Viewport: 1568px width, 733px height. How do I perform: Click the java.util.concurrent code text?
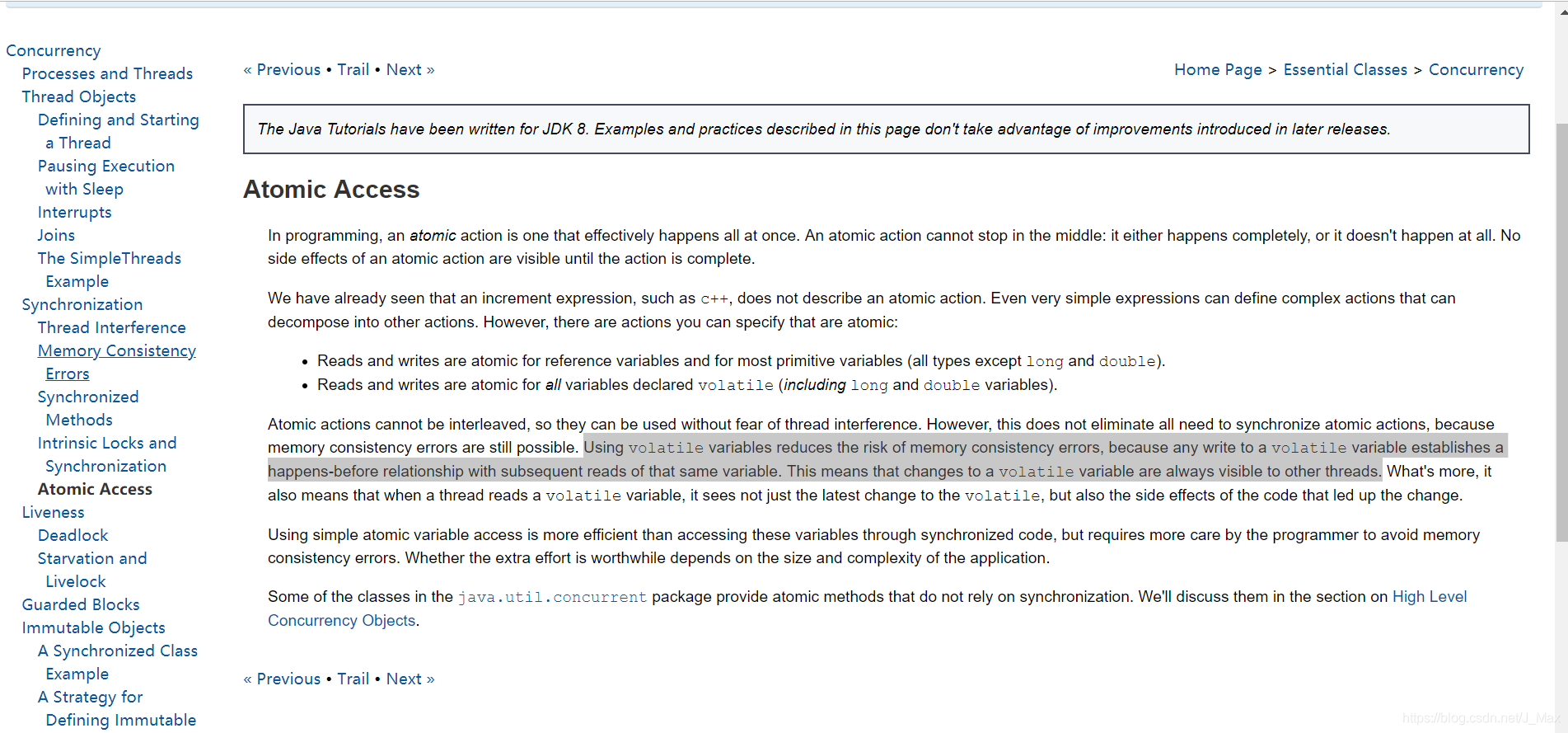point(552,597)
